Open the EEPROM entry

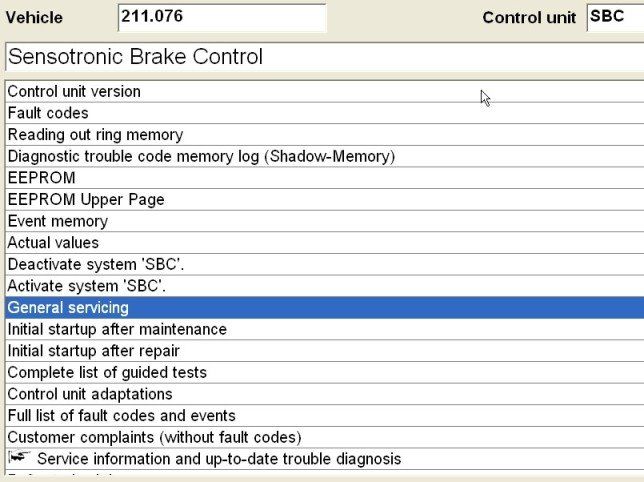(x=41, y=178)
